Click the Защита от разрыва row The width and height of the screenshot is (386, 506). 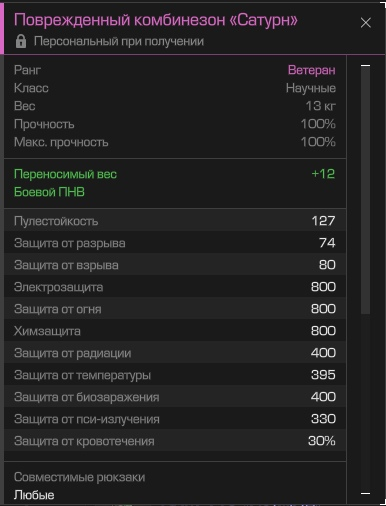175,243
